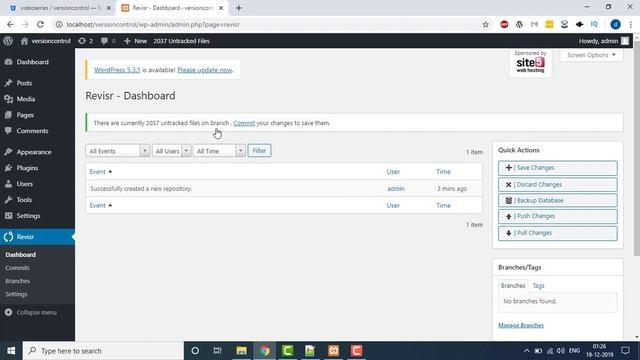Open File Explorer from the taskbar
Screen dimensions: 640x360
click(x=241, y=351)
